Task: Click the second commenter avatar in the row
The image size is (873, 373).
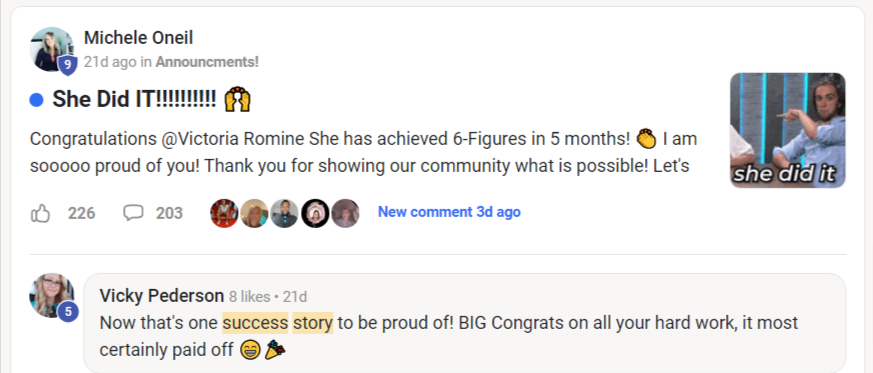Action: click(254, 213)
